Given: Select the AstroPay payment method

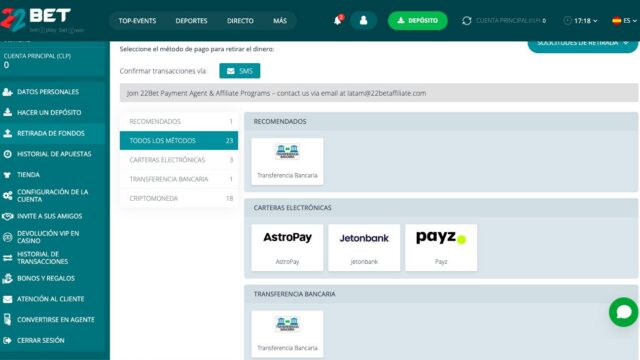Looking at the screenshot, I should click(x=287, y=247).
